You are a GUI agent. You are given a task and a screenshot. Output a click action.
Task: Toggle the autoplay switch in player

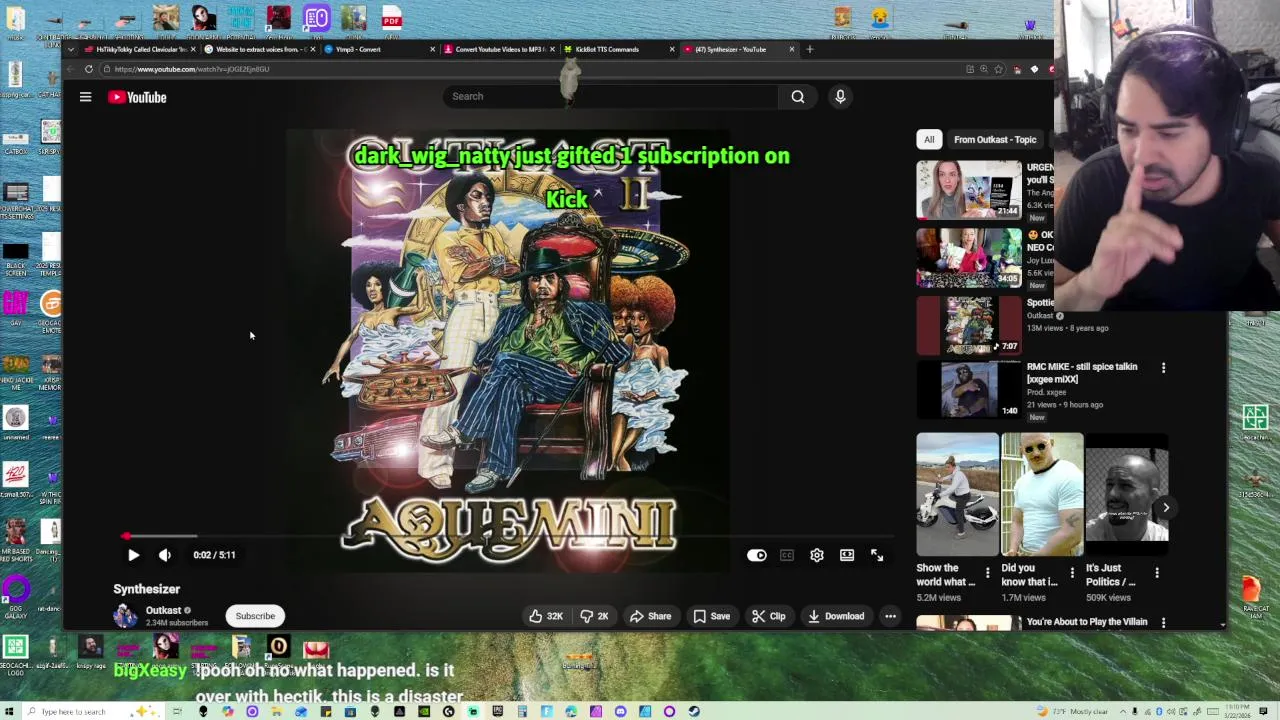757,555
